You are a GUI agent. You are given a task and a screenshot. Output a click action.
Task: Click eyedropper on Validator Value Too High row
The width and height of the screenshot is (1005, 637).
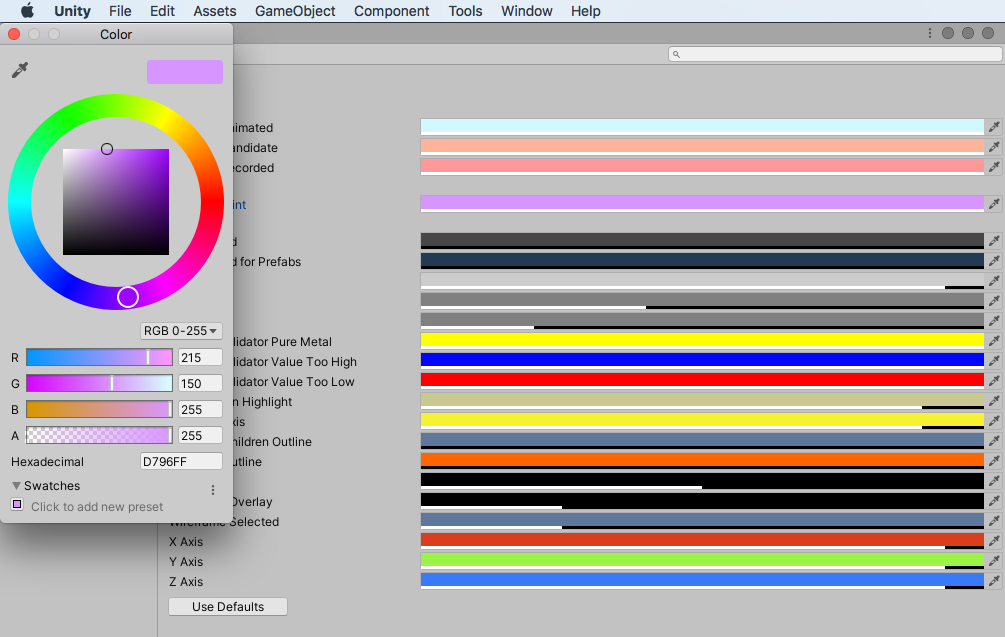[x=994, y=361]
